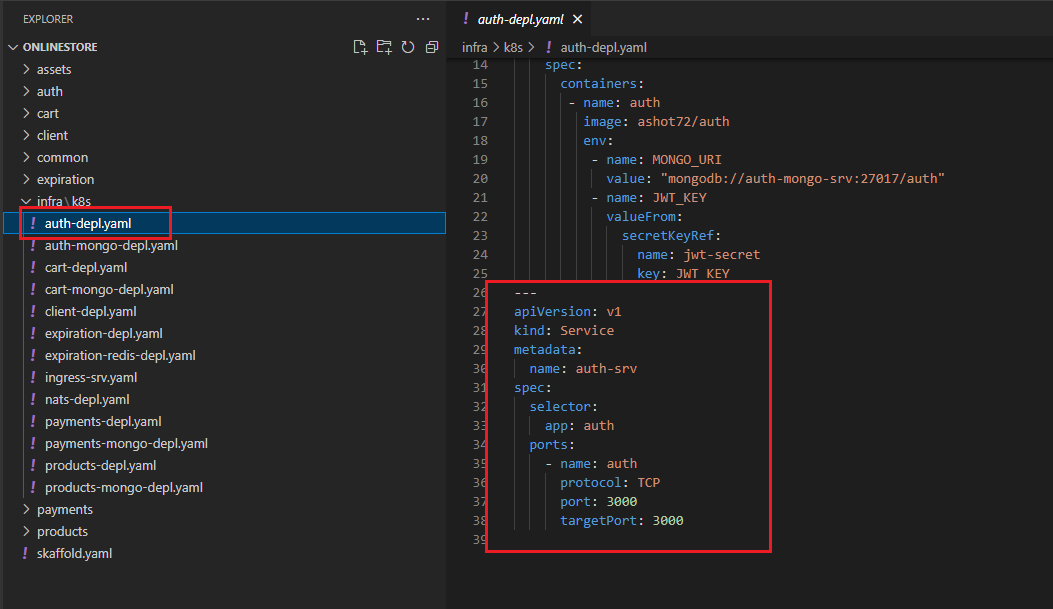Screen dimensions: 1053x609
Task: Click line number 27 in the gutter
Action: pyautogui.click(x=480, y=311)
